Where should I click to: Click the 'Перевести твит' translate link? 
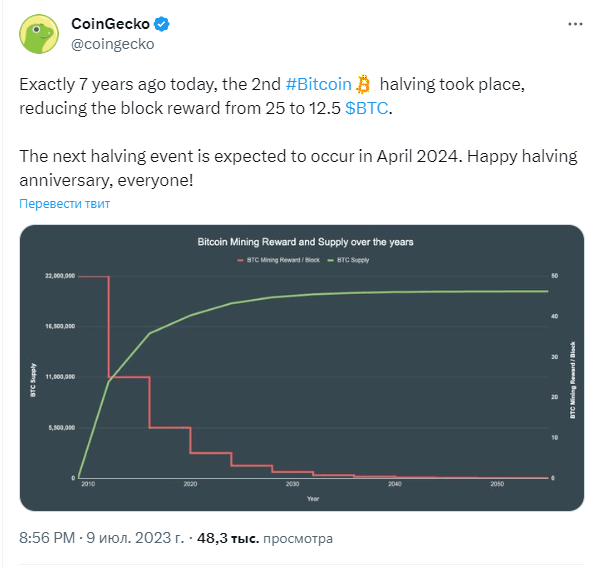pos(65,203)
